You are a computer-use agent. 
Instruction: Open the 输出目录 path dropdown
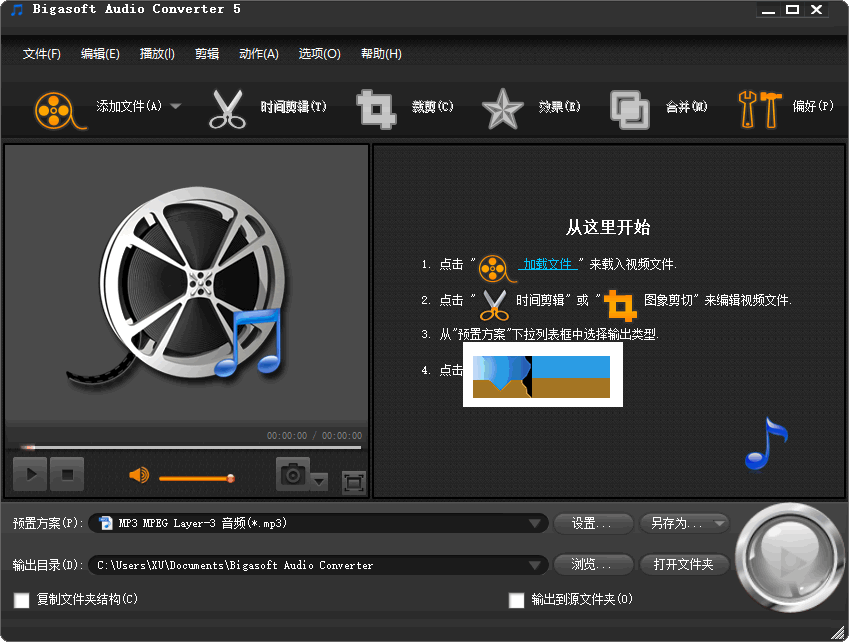click(534, 565)
